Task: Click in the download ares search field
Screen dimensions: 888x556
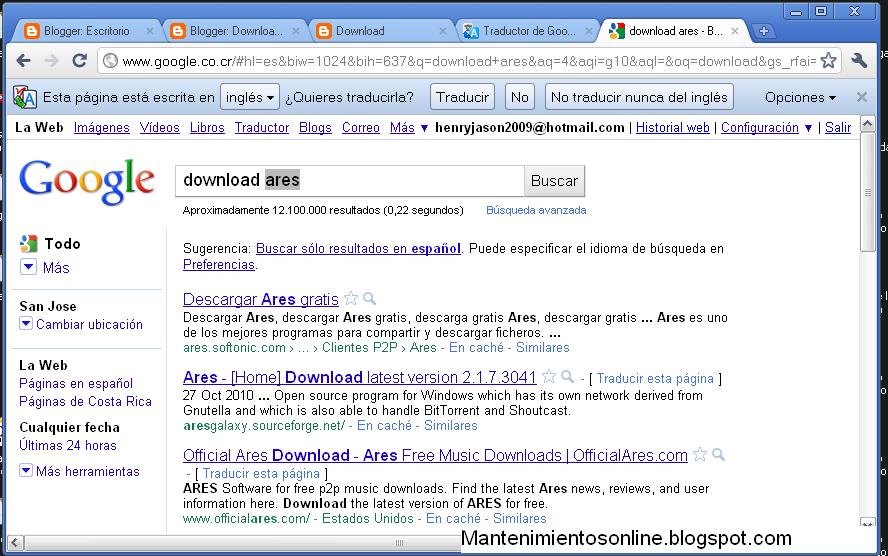Action: (350, 181)
